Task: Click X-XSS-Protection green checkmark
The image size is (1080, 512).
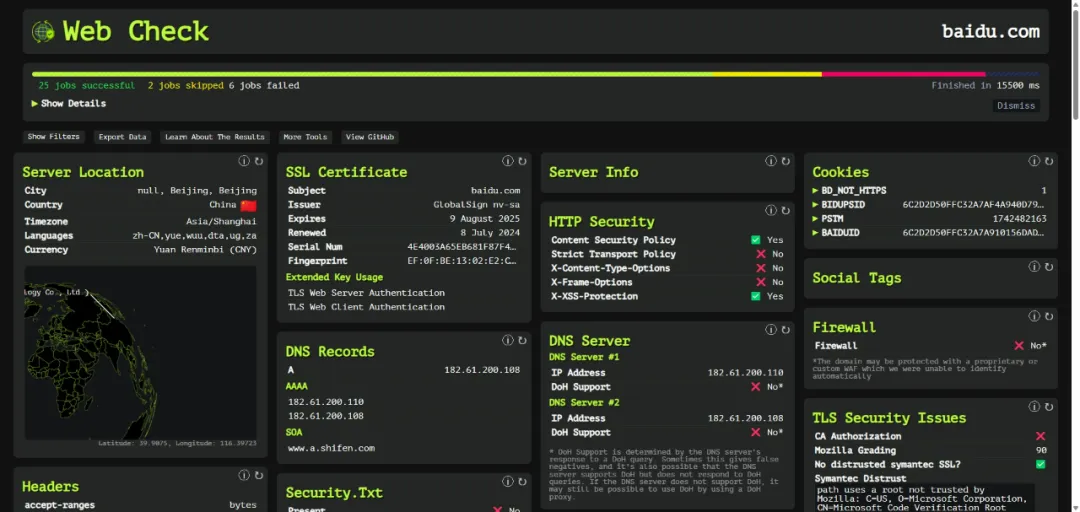Action: (756, 296)
